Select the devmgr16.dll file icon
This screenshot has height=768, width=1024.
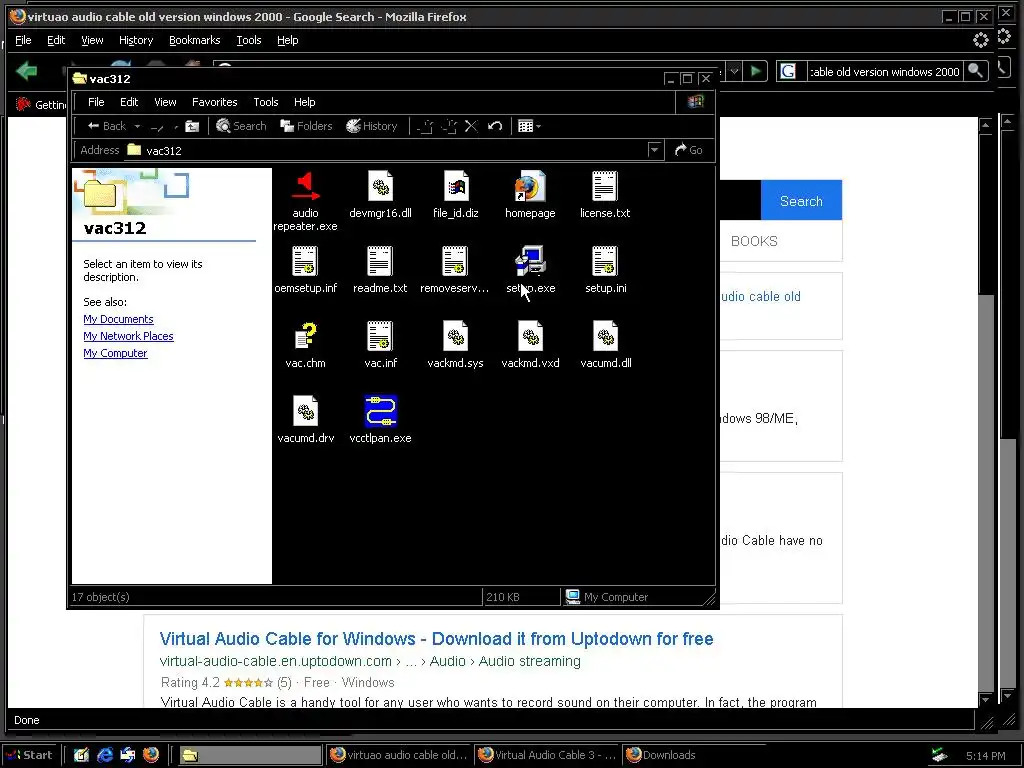click(380, 186)
